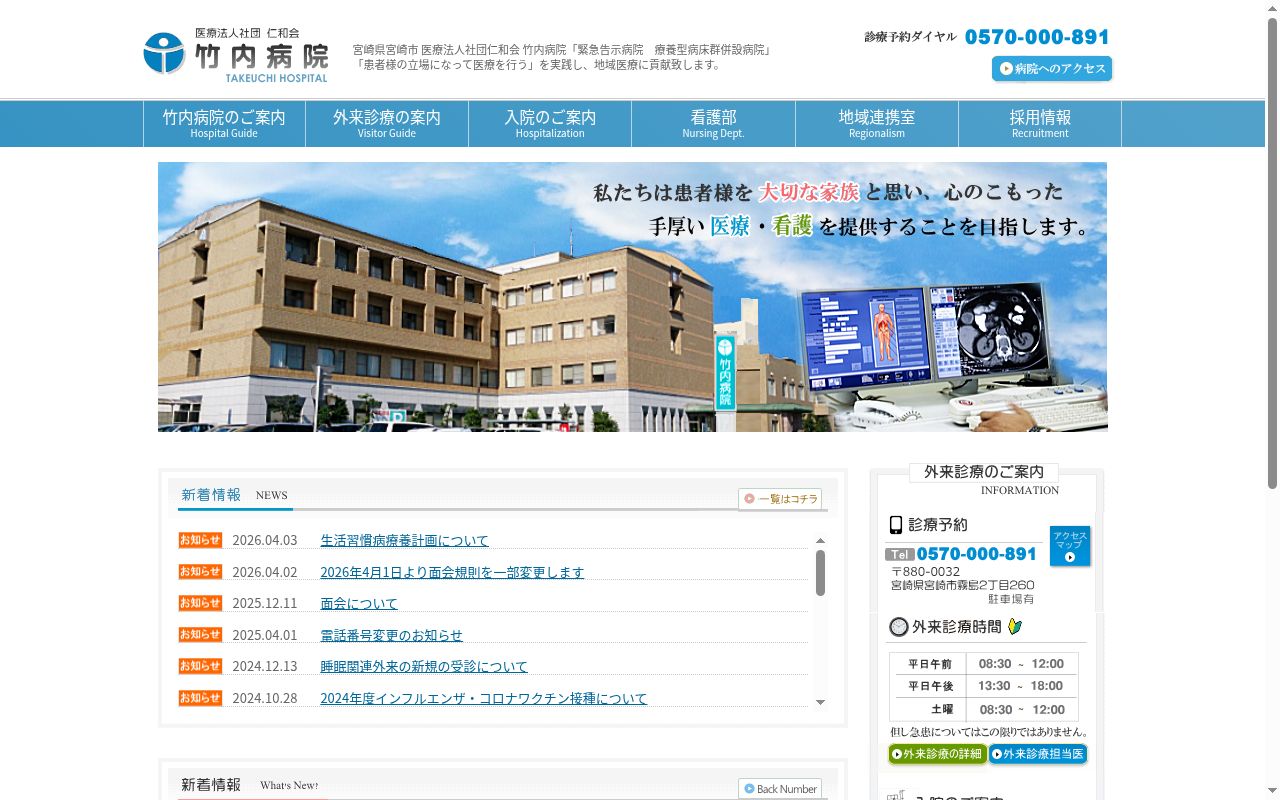The image size is (1280, 800).
Task: Open 看護部 Nursing Dept. menu
Action: (713, 124)
